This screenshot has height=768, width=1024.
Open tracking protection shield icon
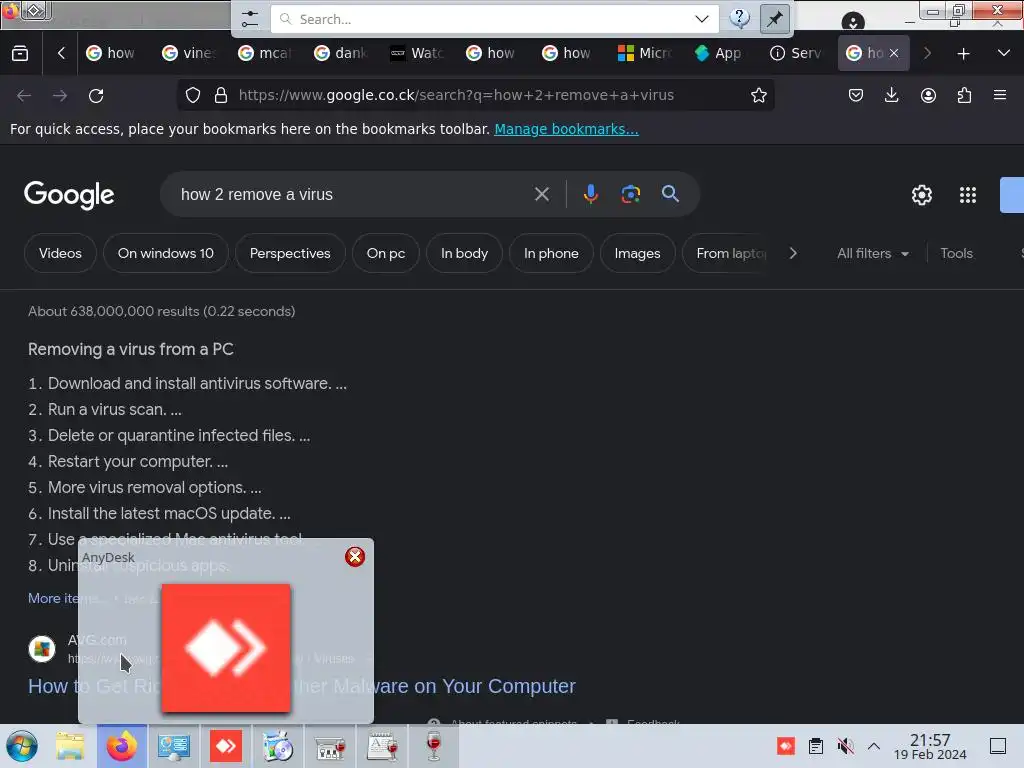click(x=193, y=95)
